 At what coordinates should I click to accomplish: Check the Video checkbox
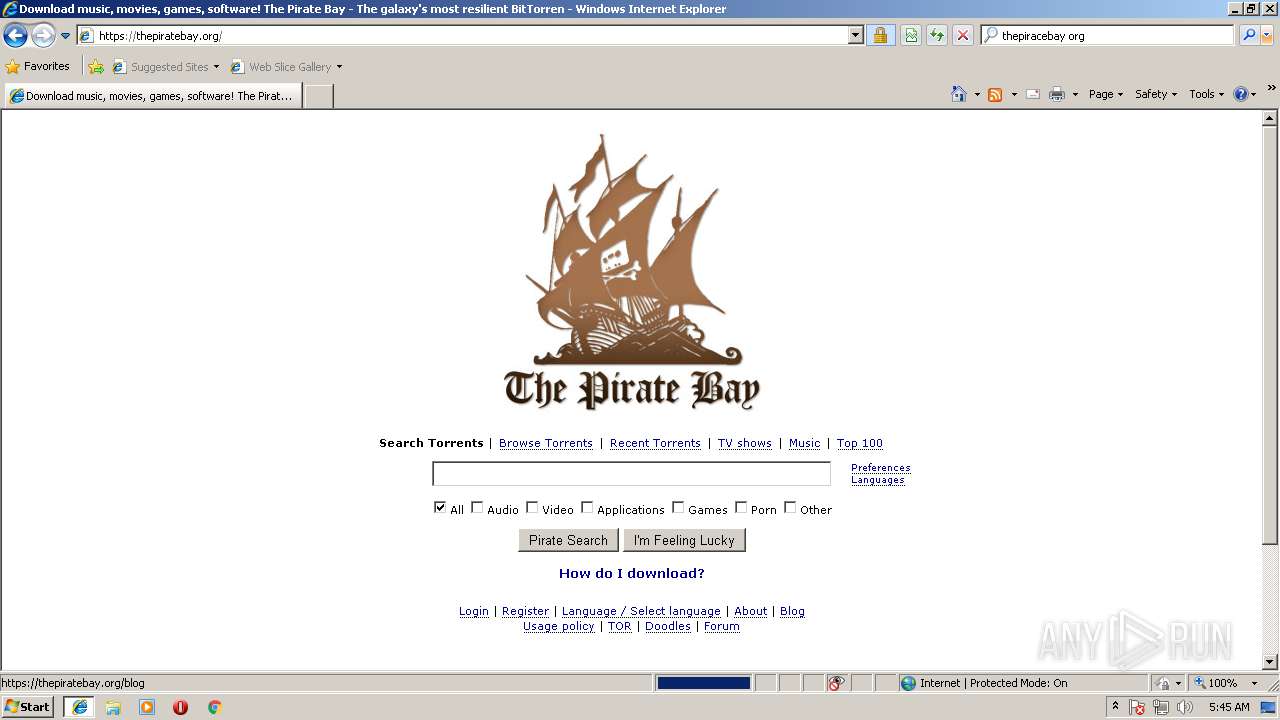point(532,507)
